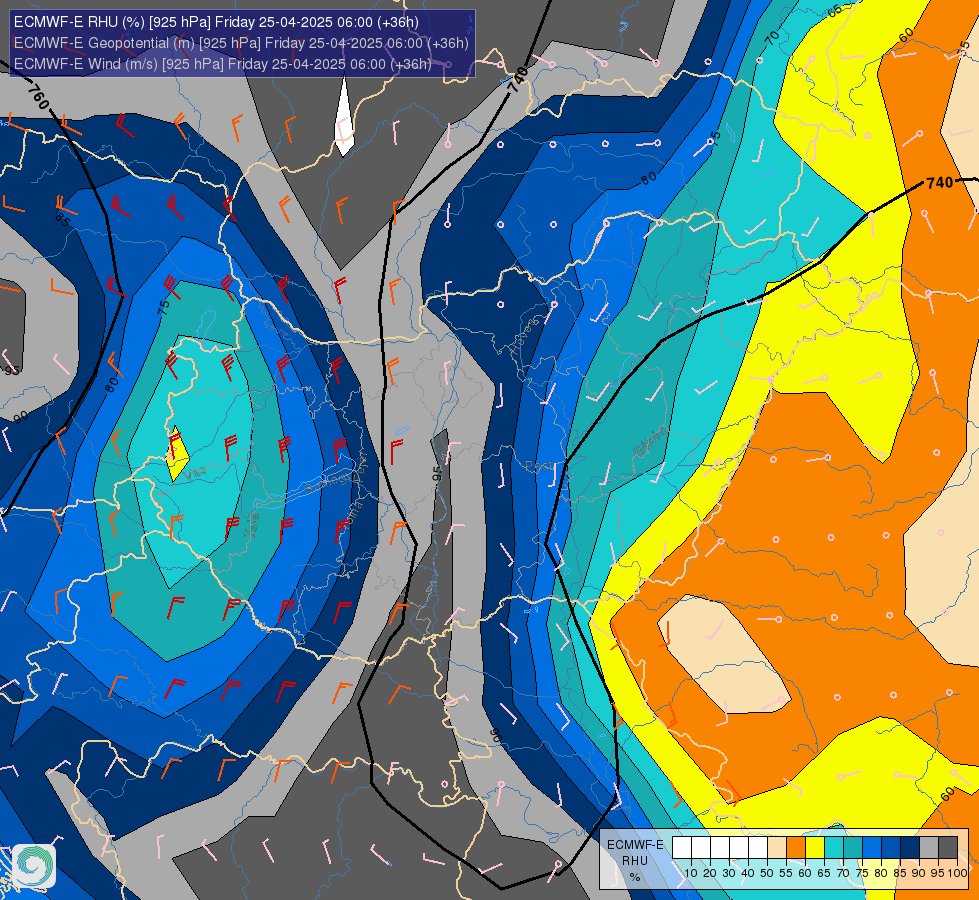Click the dark gray 95–100% legend swatch
Image resolution: width=979 pixels, height=900 pixels.
[948, 847]
